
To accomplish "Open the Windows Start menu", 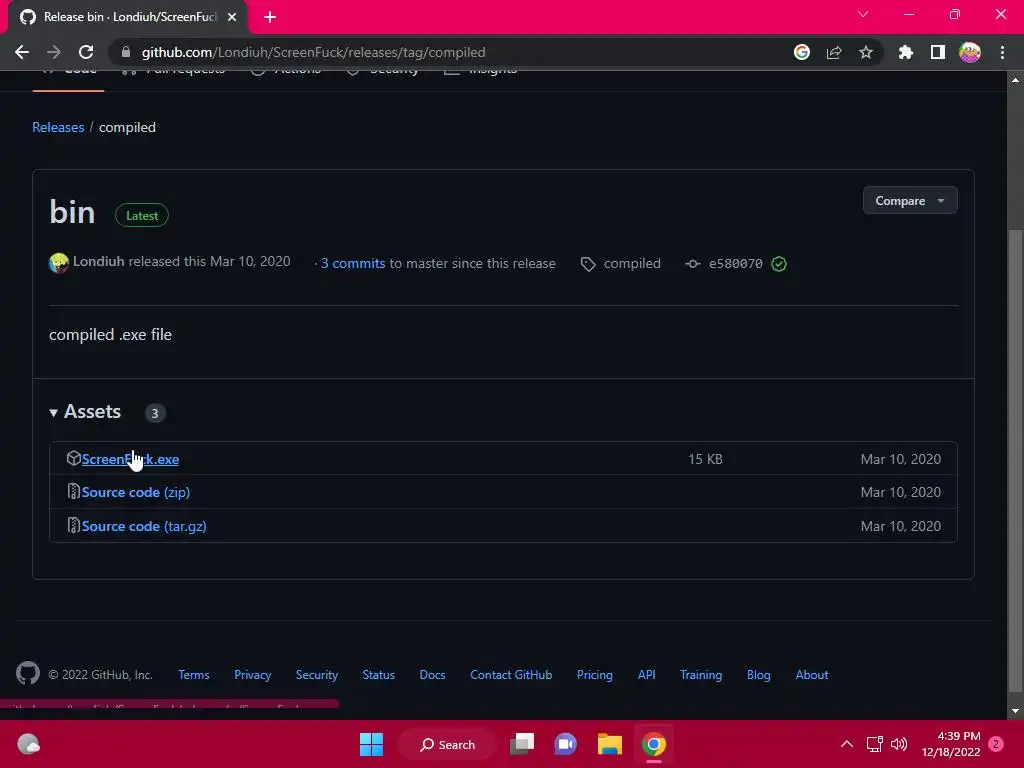I will [372, 744].
